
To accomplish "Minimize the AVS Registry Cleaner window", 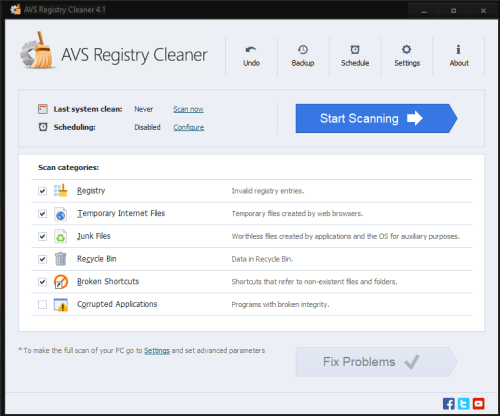I will (x=424, y=11).
